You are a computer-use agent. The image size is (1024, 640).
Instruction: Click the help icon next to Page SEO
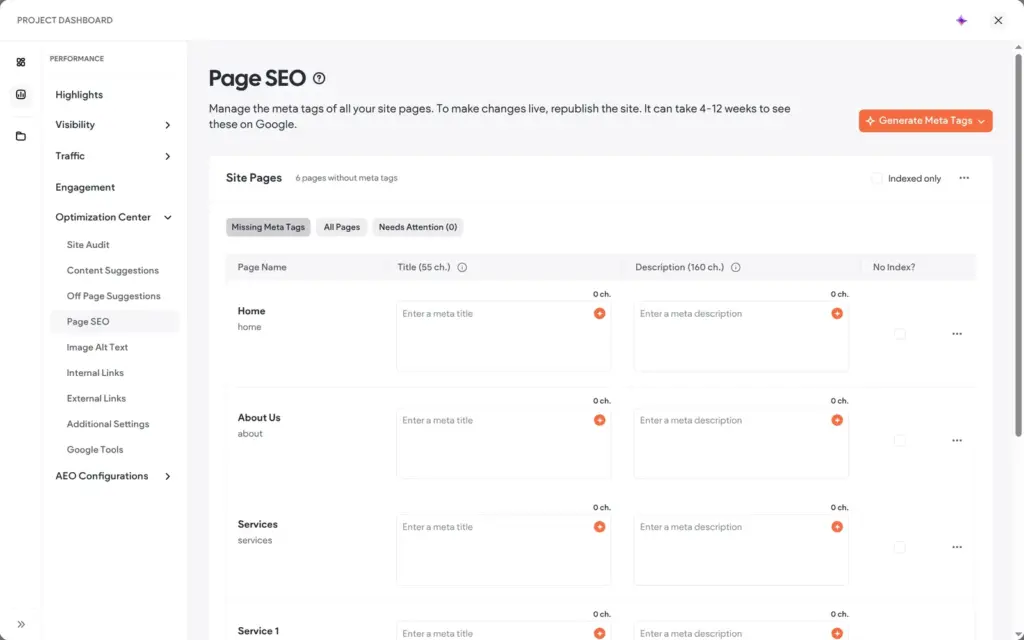coord(319,78)
